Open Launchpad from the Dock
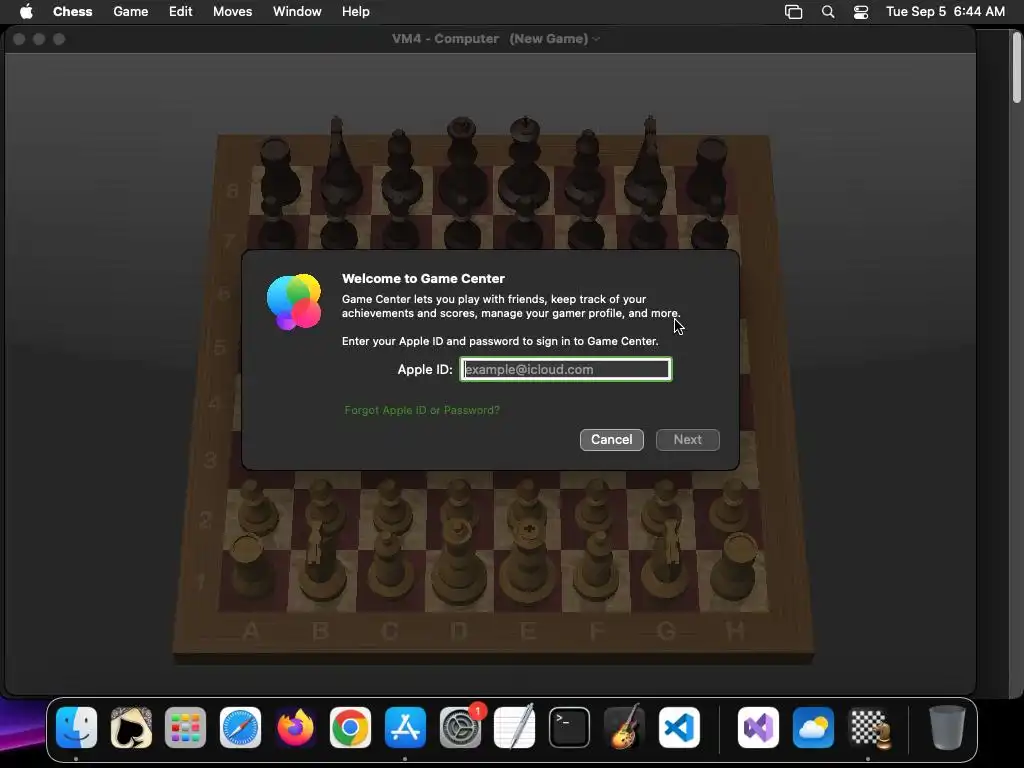The width and height of the screenshot is (1024, 768). 185,728
